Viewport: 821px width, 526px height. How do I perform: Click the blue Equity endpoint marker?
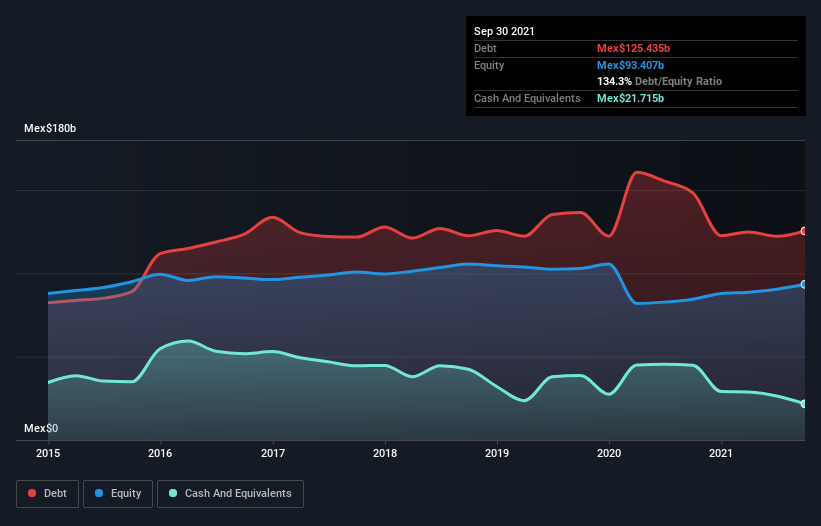(804, 284)
